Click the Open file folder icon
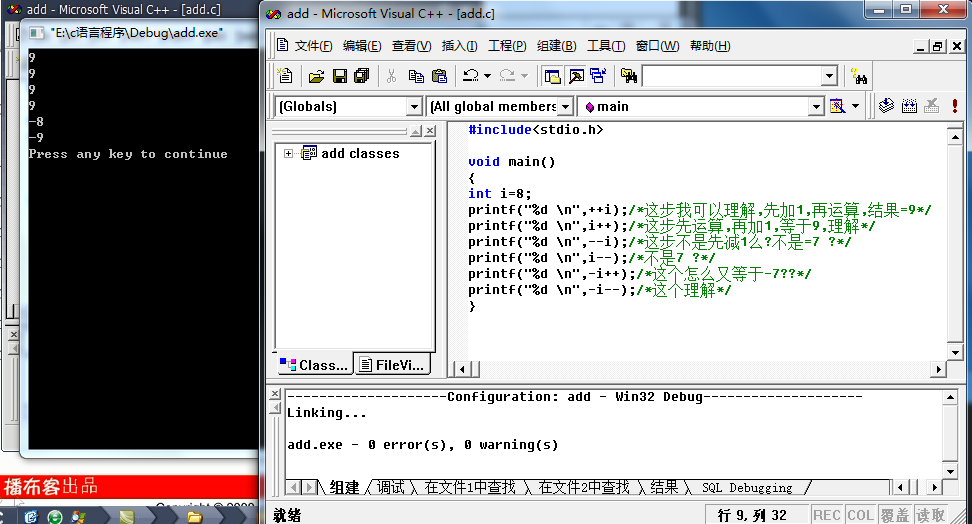Screen dimensions: 972x524 pyautogui.click(x=316, y=76)
